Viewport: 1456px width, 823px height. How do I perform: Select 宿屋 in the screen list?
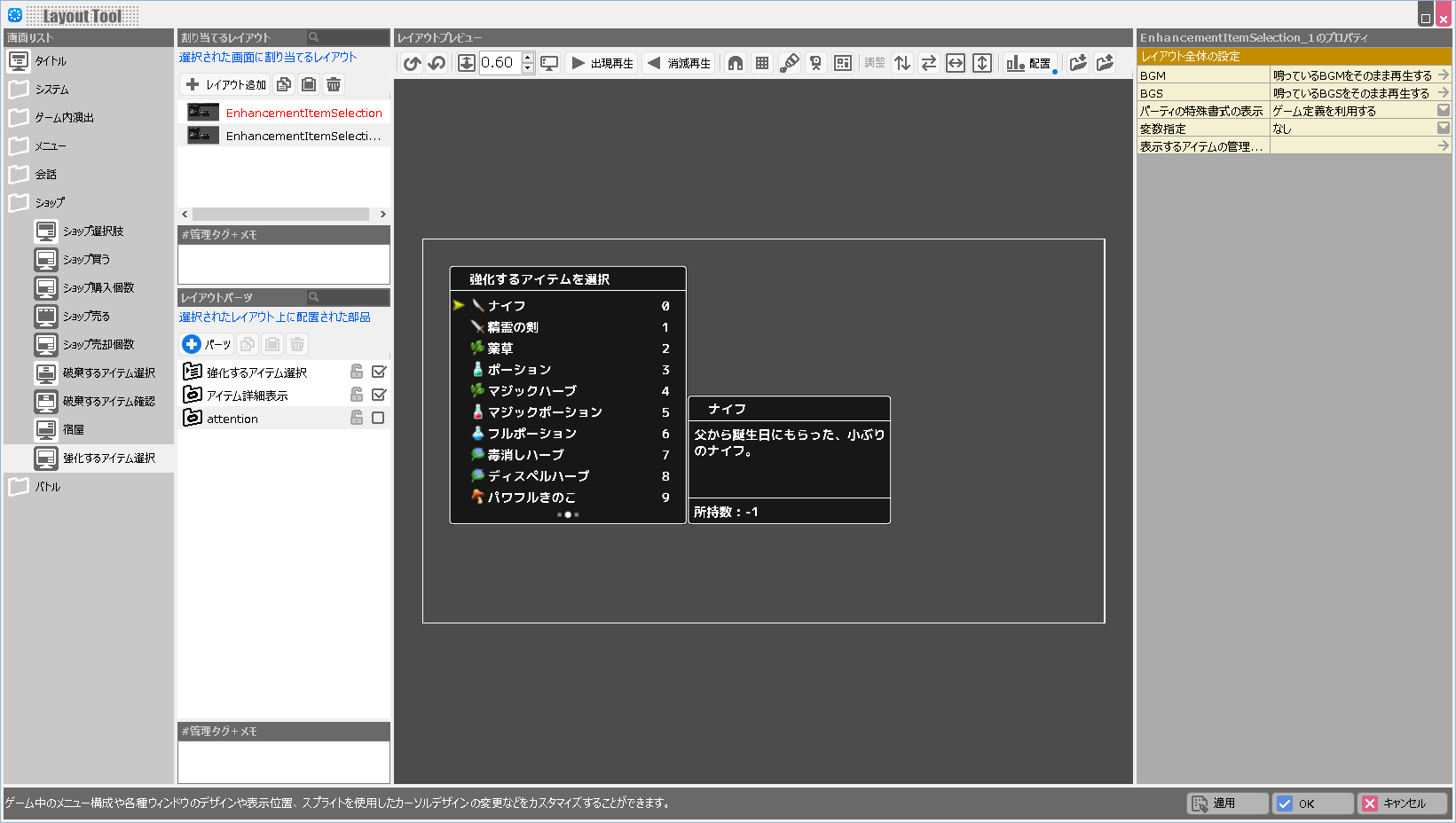[74, 430]
